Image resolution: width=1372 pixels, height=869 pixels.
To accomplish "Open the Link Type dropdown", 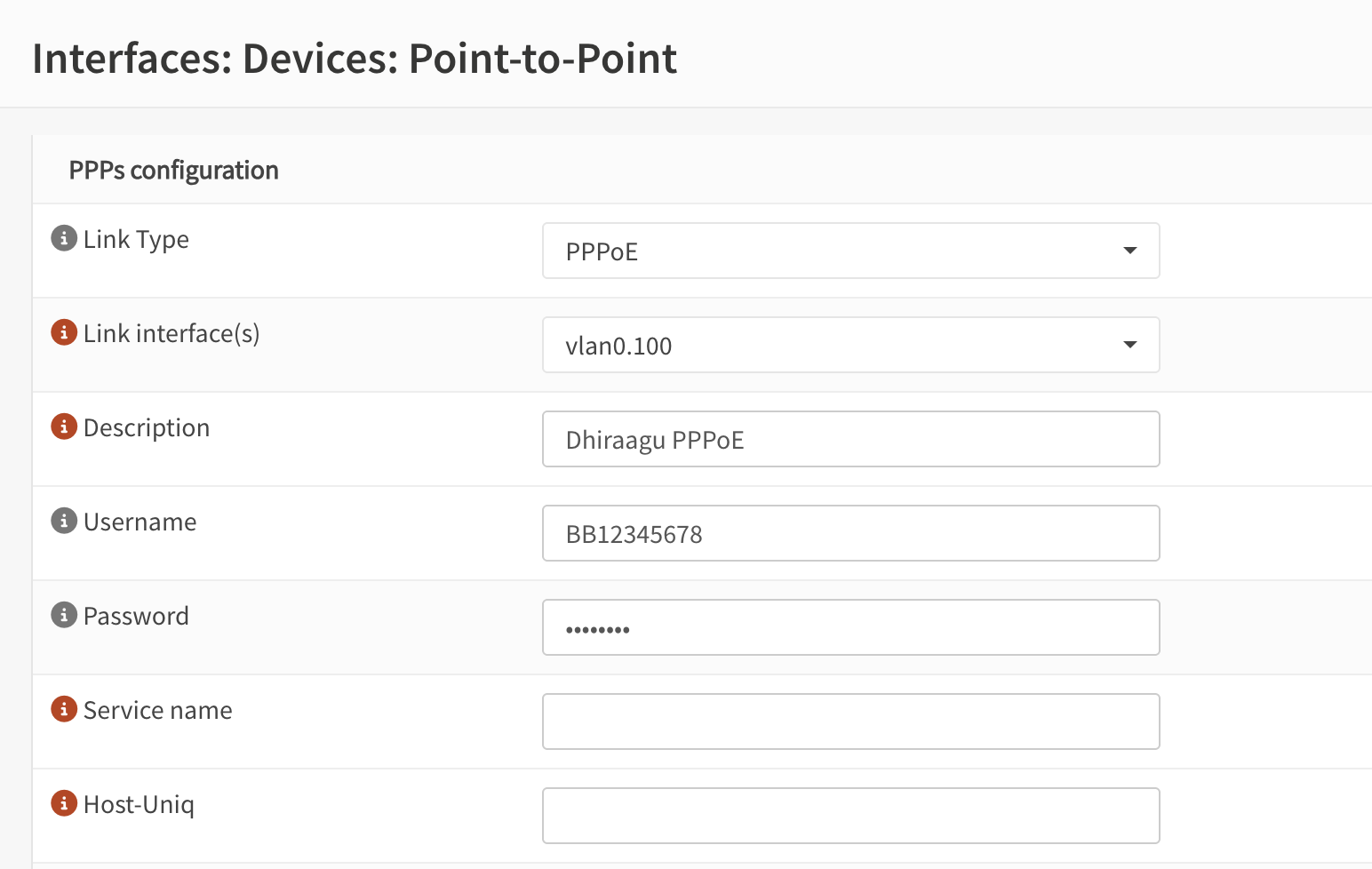I will tap(850, 251).
